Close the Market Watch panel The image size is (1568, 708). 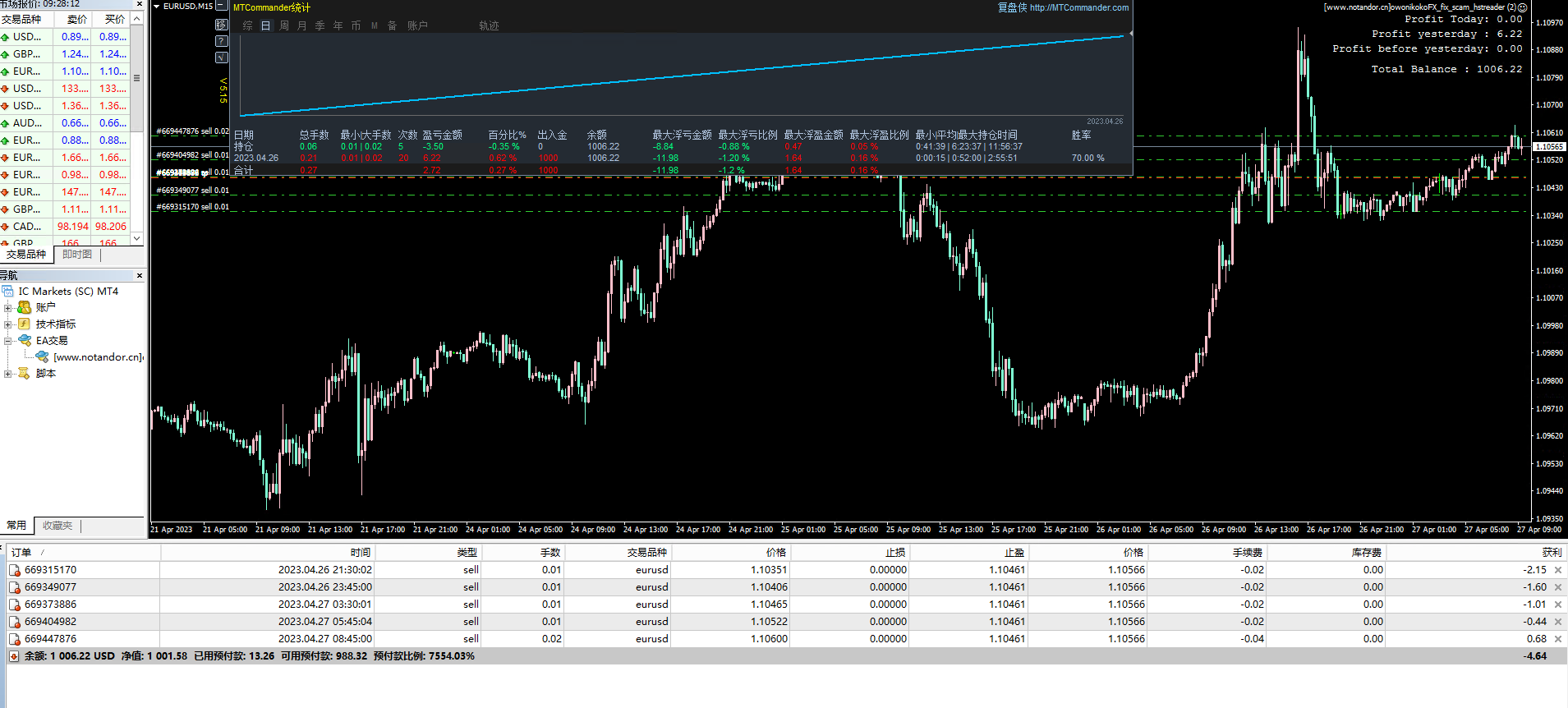pos(140,4)
